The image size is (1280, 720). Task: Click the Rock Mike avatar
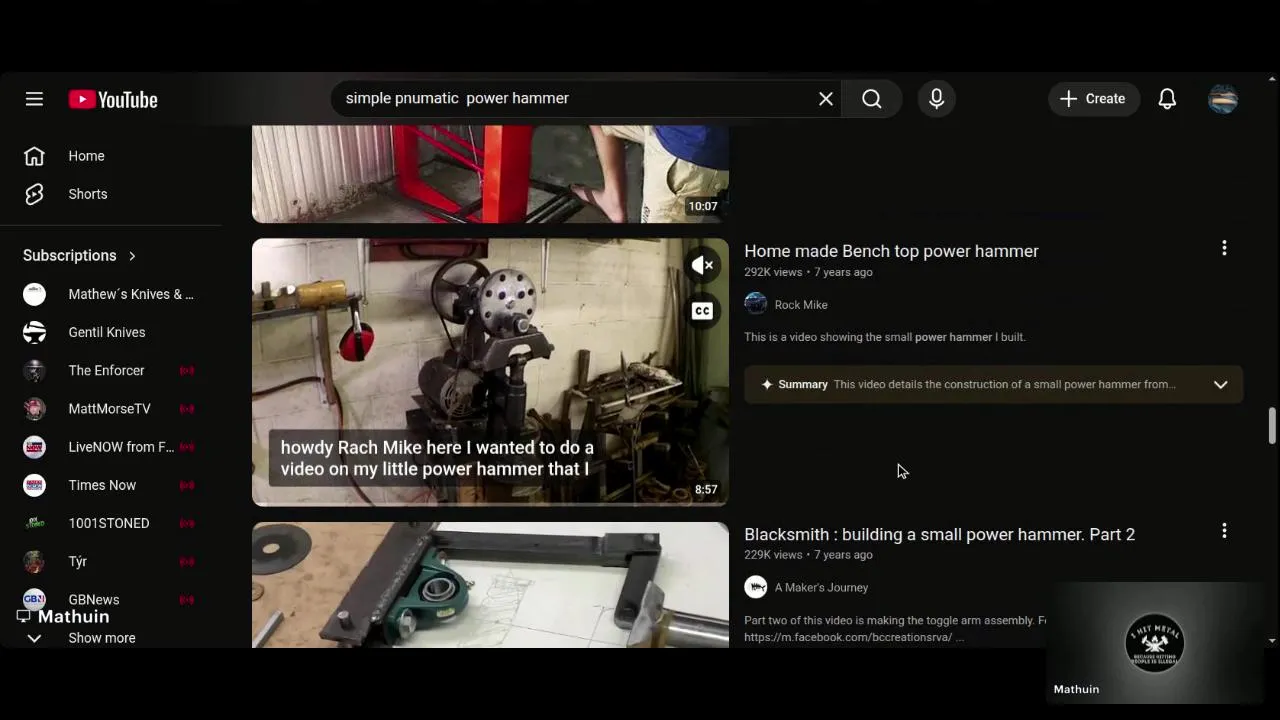[756, 304]
